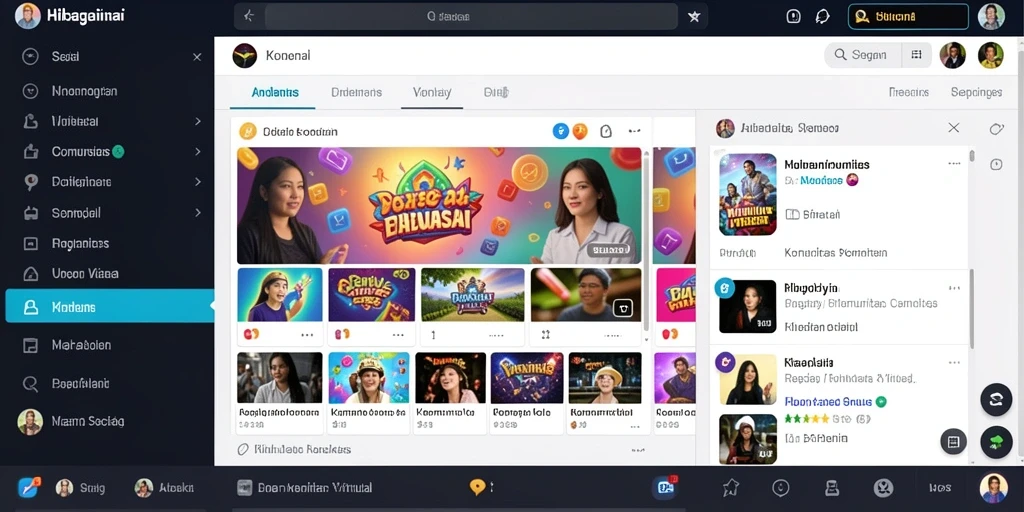Open the yellow chat icon in bottom bar

point(477,487)
